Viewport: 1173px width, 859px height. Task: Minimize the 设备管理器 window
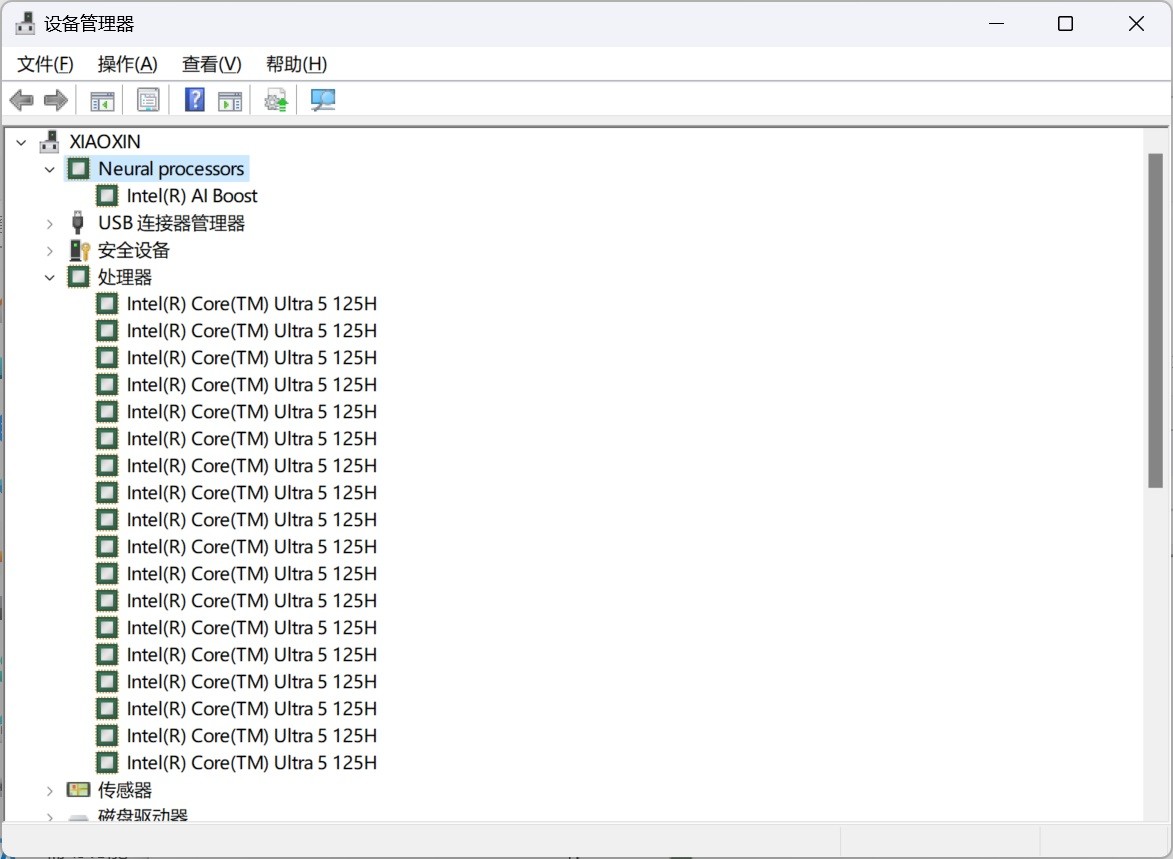[996, 24]
